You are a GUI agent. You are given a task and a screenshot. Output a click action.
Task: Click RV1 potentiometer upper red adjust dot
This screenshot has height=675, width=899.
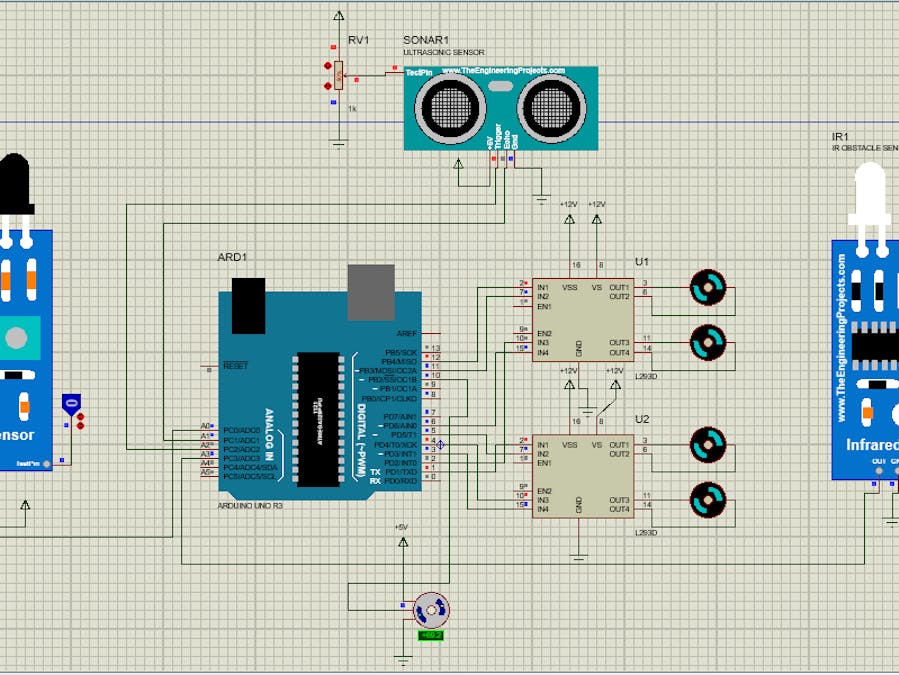(x=328, y=66)
